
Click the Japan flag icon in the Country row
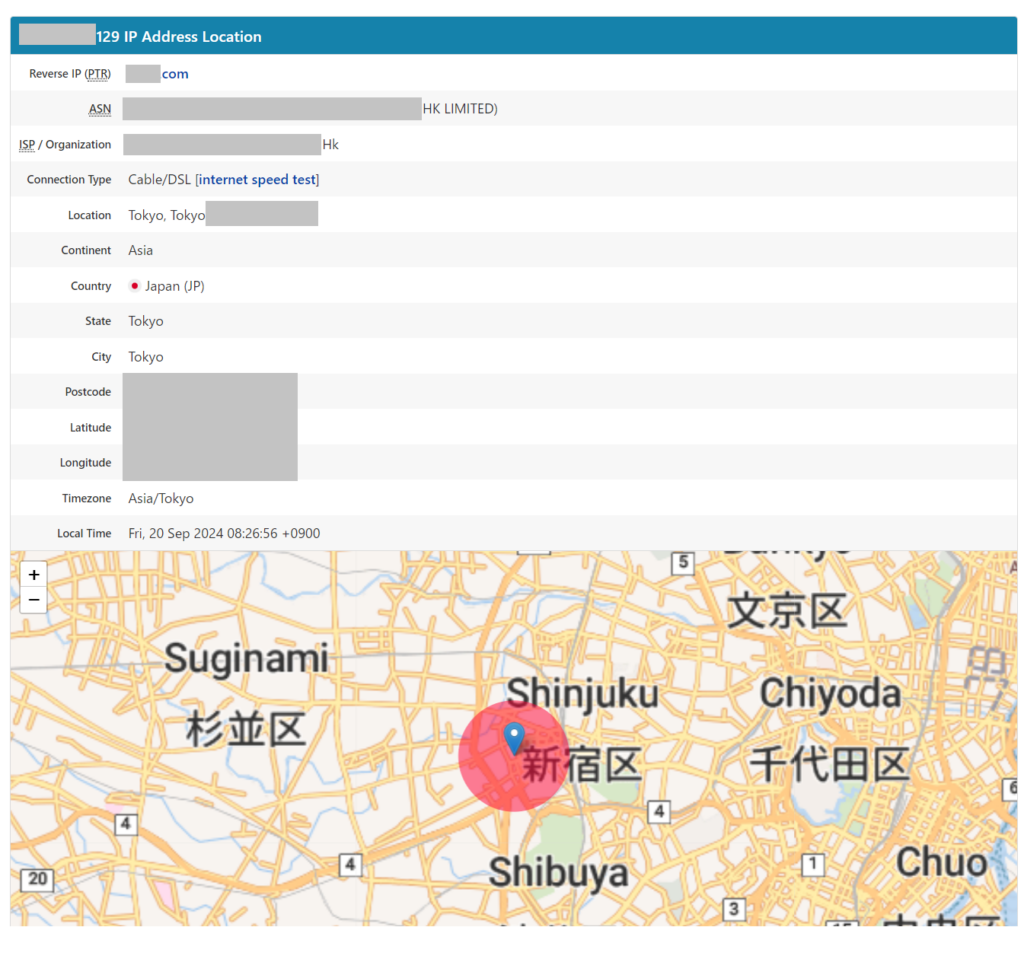click(134, 285)
